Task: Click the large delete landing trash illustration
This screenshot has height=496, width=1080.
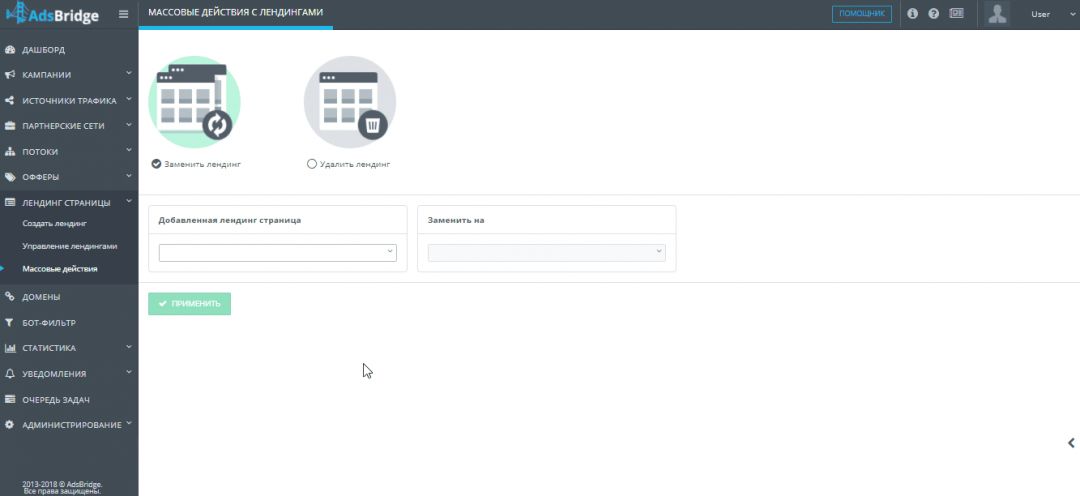Action: pyautogui.click(x=350, y=102)
